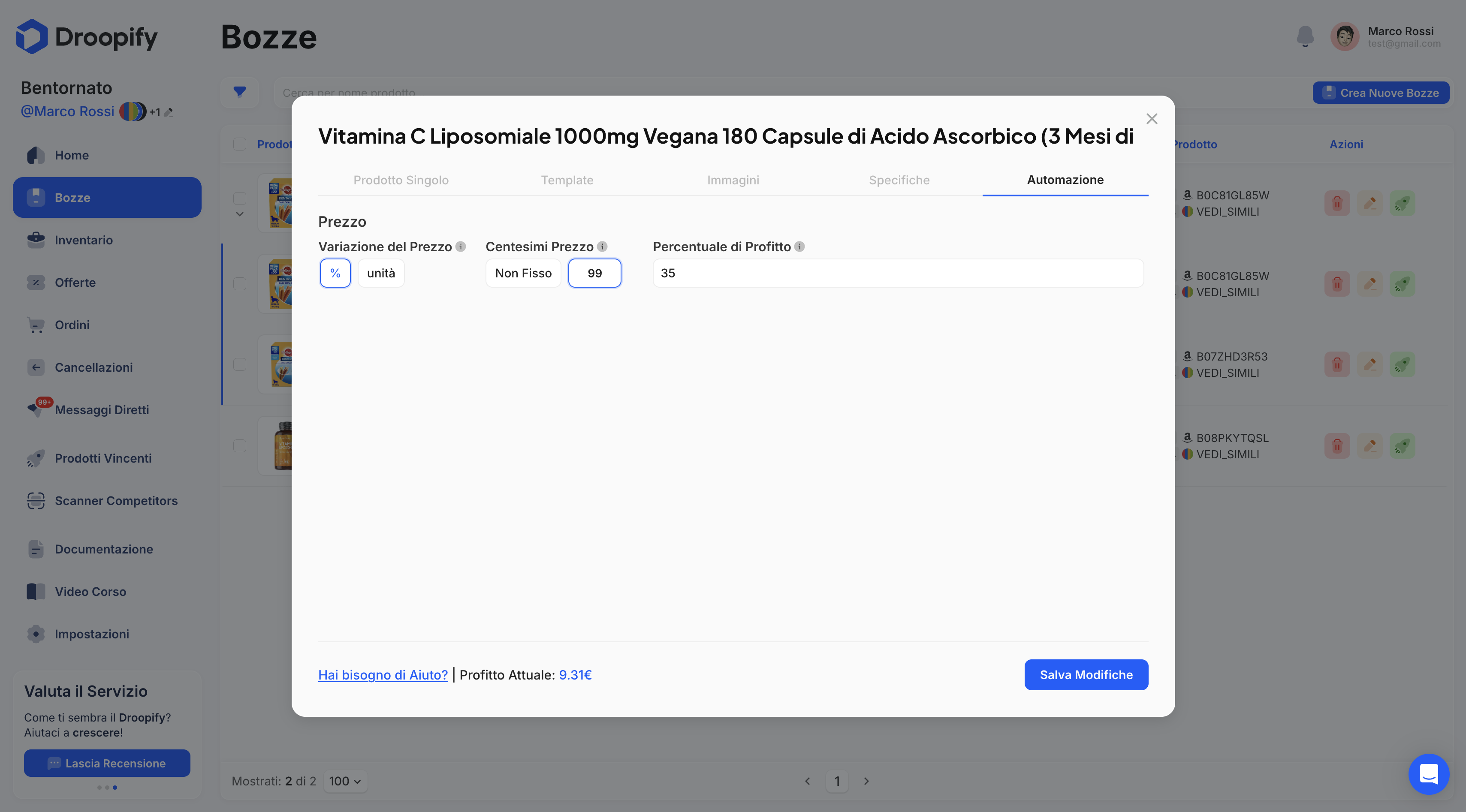Click the 9.31€ profit value

(x=575, y=675)
